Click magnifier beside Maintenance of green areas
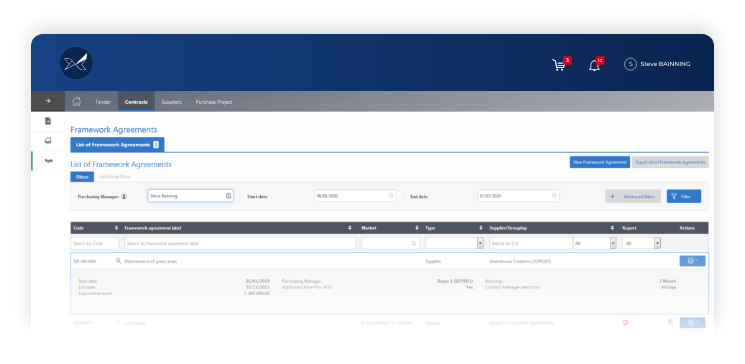The width and height of the screenshot is (745, 364). point(119,261)
